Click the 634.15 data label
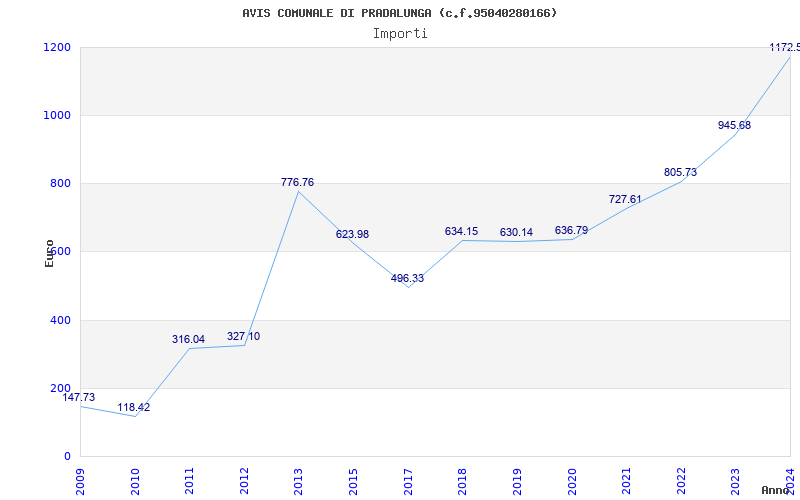 [x=461, y=231]
